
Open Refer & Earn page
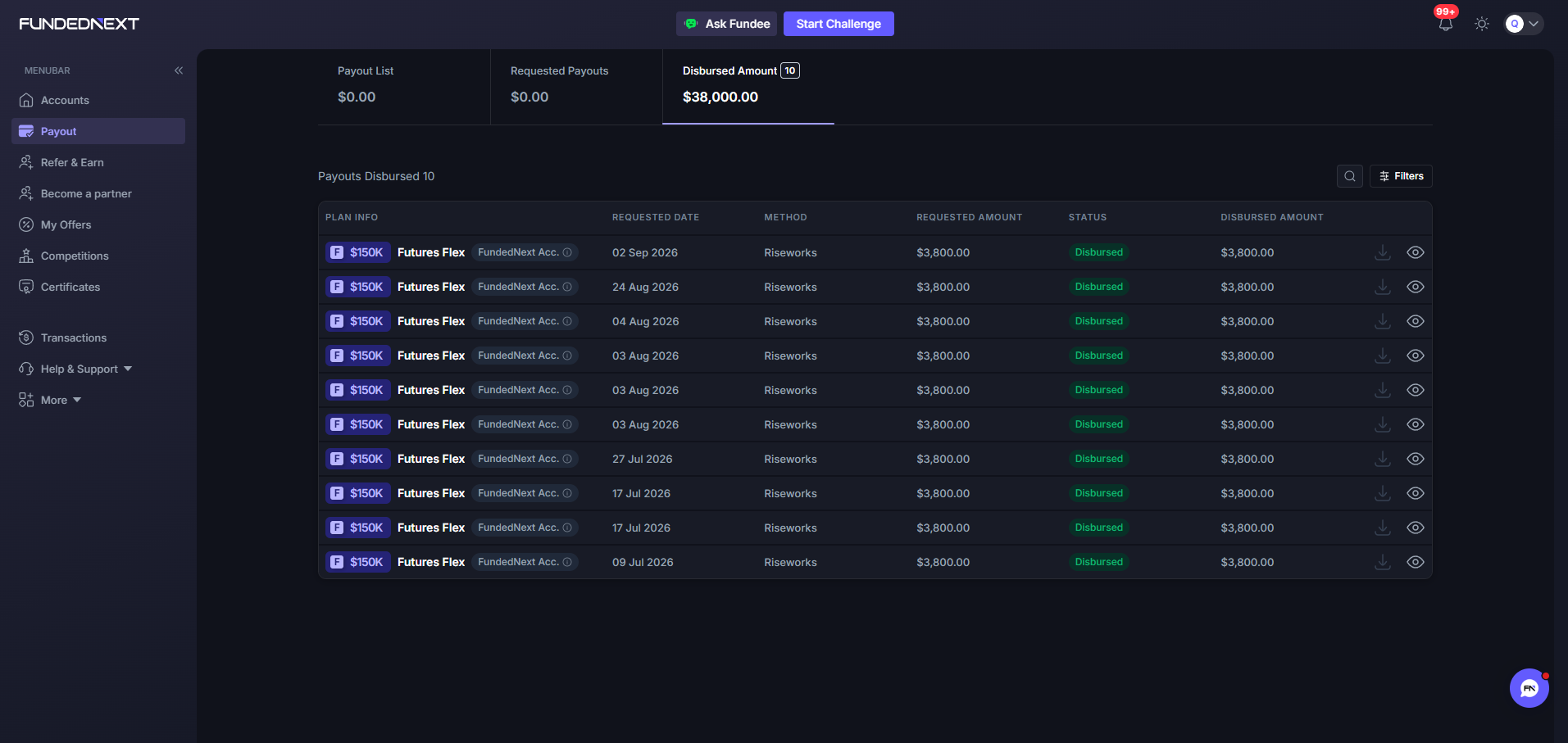98,162
